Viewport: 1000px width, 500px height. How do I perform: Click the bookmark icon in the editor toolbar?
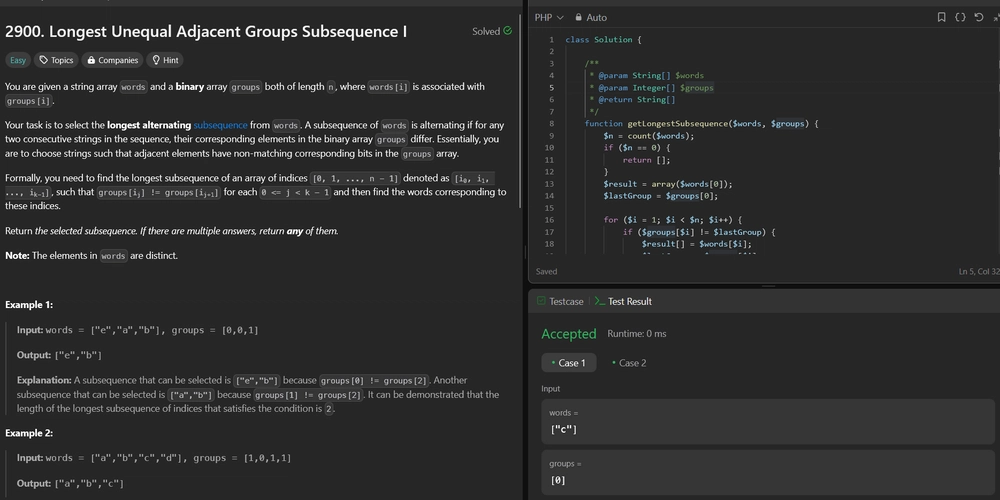point(941,17)
